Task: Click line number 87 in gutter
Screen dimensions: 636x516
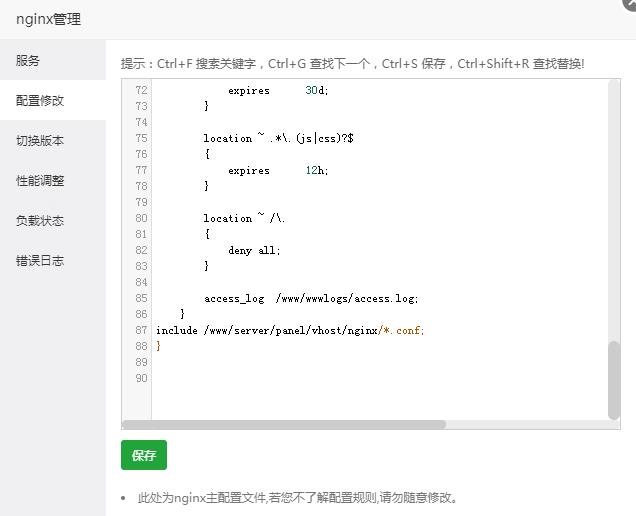Action: tap(141, 330)
